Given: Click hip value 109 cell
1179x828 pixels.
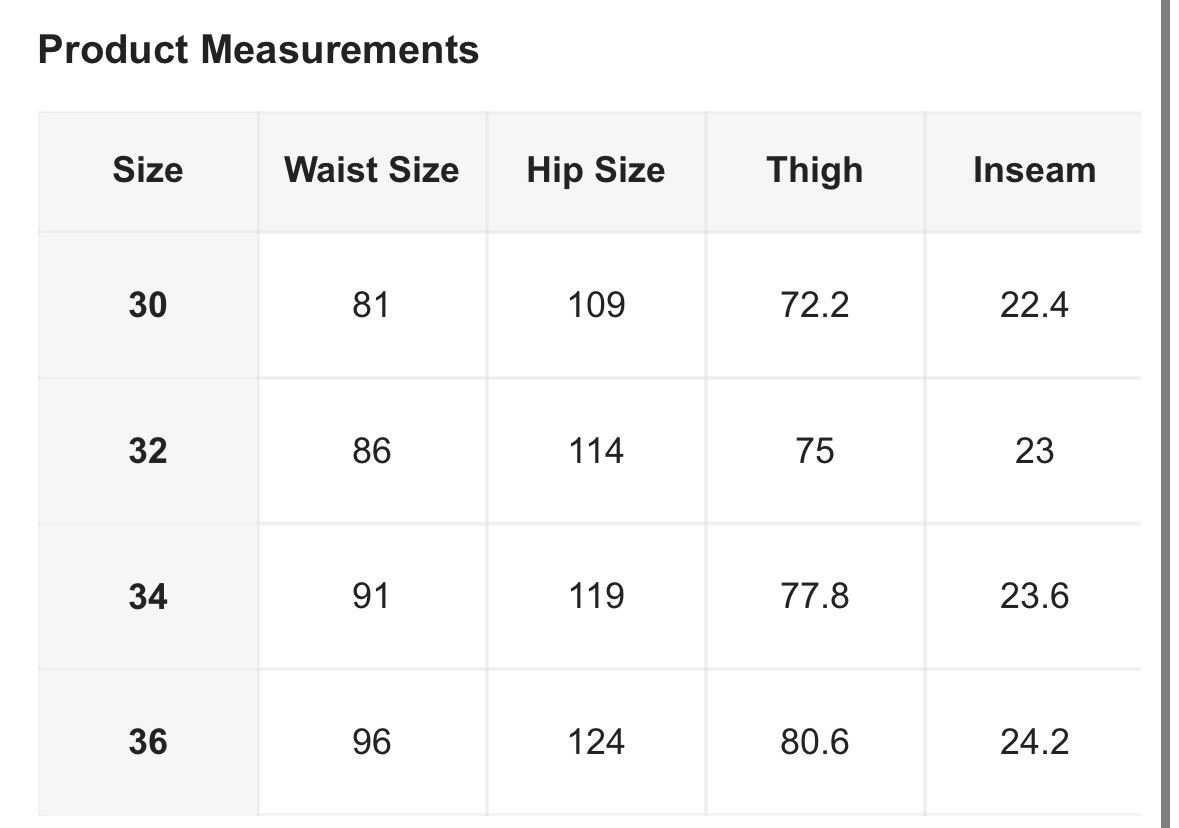Looking at the screenshot, I should pyautogui.click(x=596, y=305).
